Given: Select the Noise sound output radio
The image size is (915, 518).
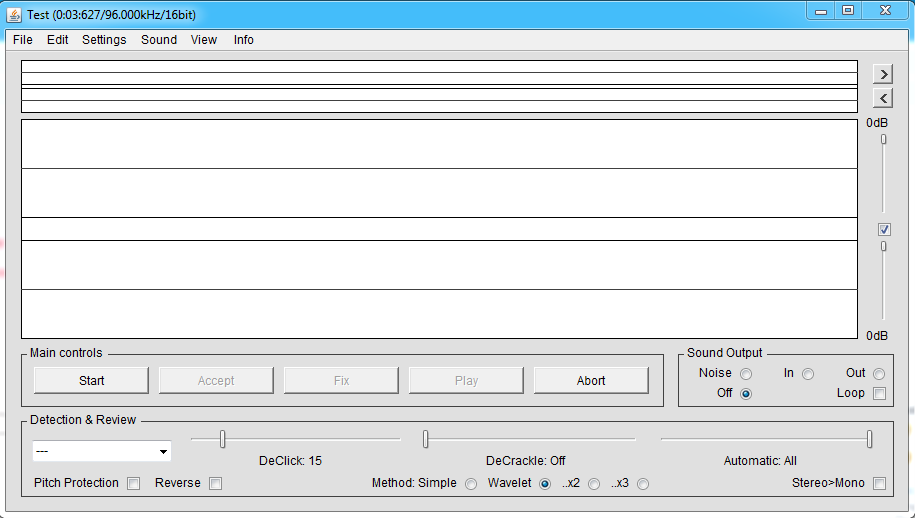Looking at the screenshot, I should tap(746, 374).
